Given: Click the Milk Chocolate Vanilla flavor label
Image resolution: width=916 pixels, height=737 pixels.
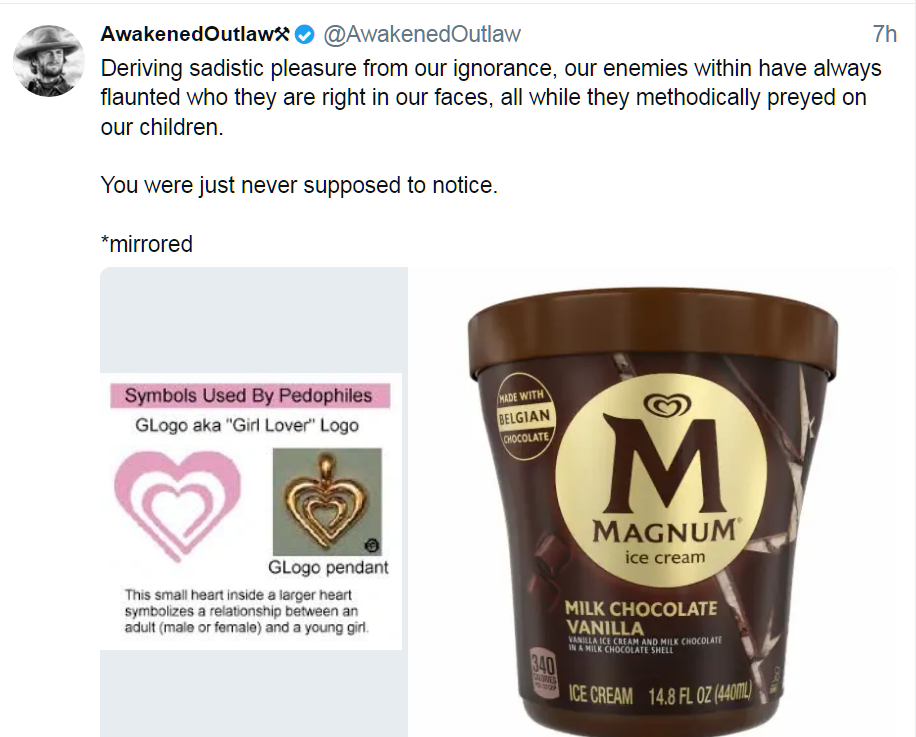Looking at the screenshot, I should (x=640, y=618).
